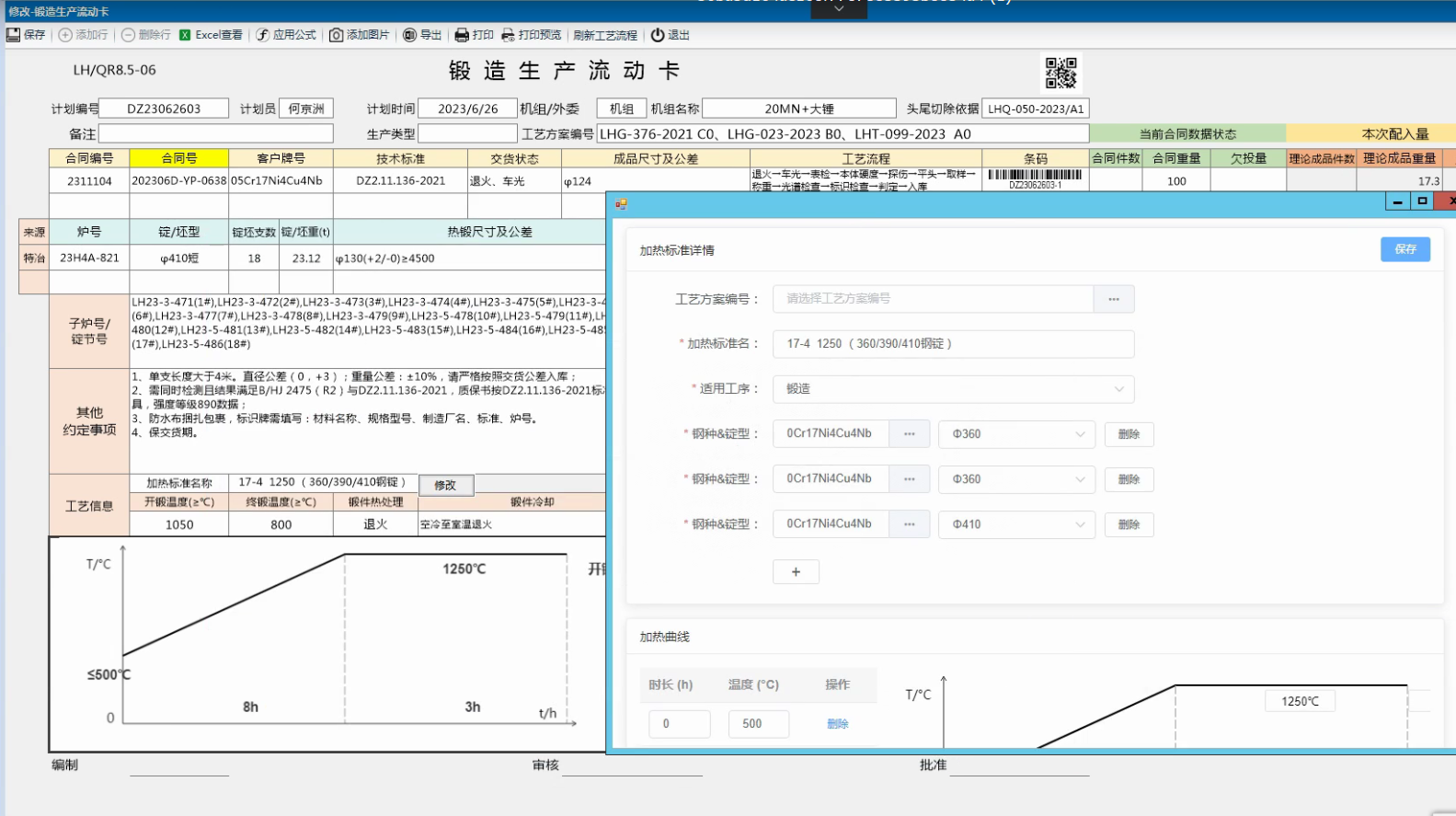This screenshot has width=1456, height=816.
Task: Select the 计划员 field 何京洲
Action: [306, 109]
